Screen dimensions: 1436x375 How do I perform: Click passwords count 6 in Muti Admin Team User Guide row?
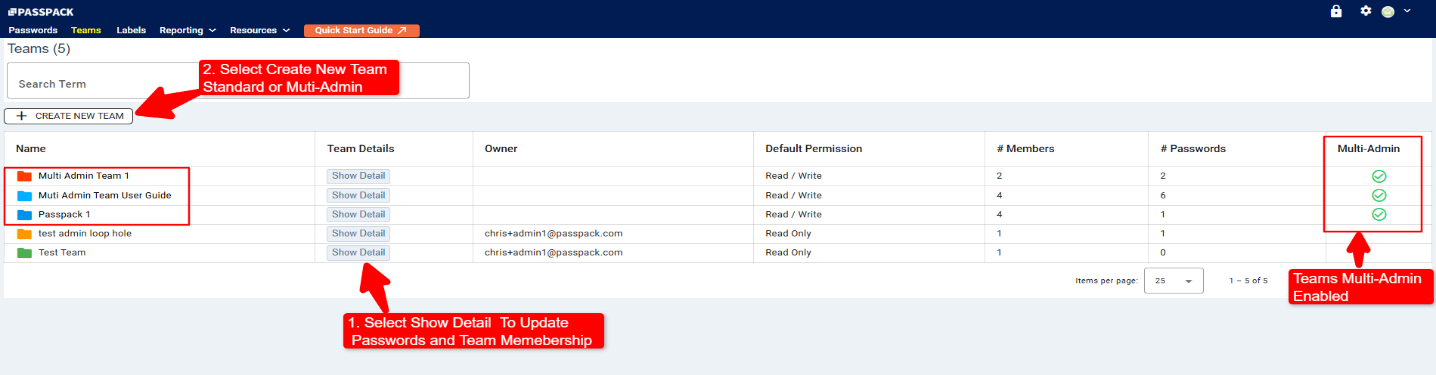[x=1163, y=195]
